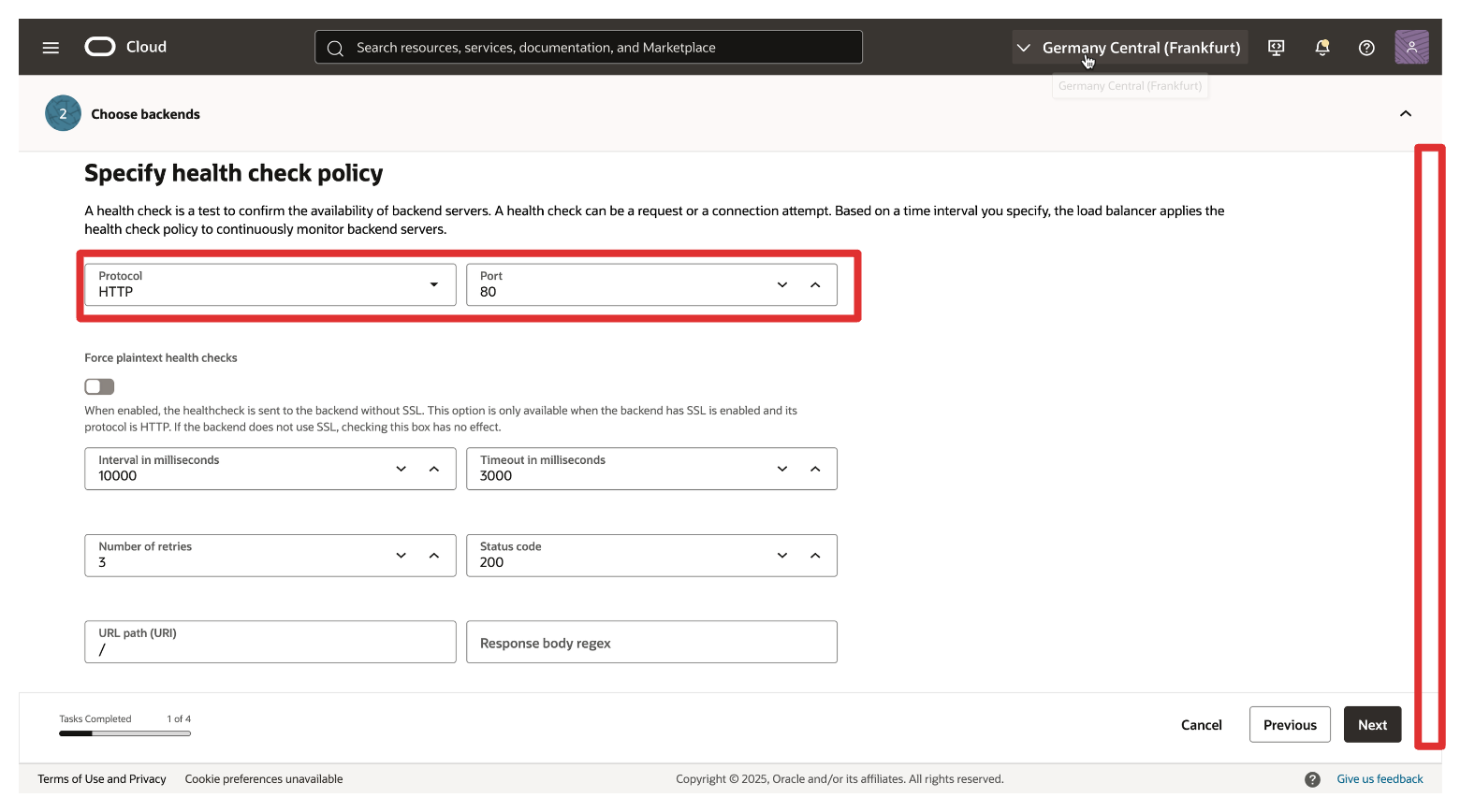Open the help question mark menu
This screenshot has height=812, width=1460.
1366,48
